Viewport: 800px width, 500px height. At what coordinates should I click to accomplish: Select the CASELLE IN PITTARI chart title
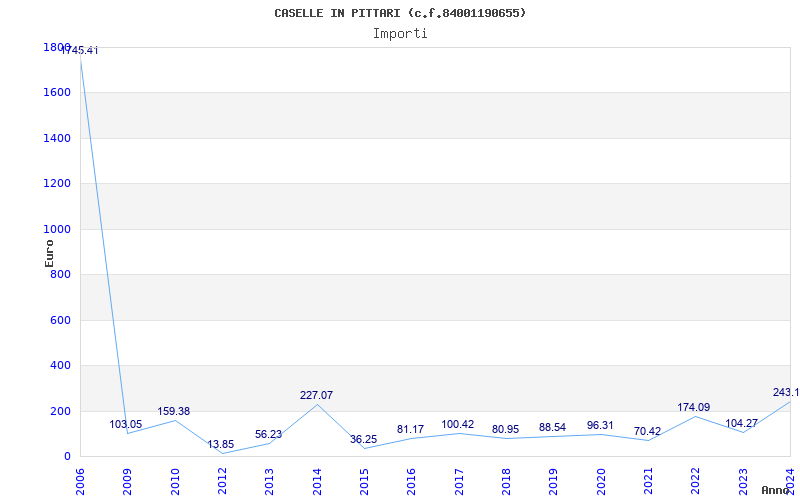[400, 13]
